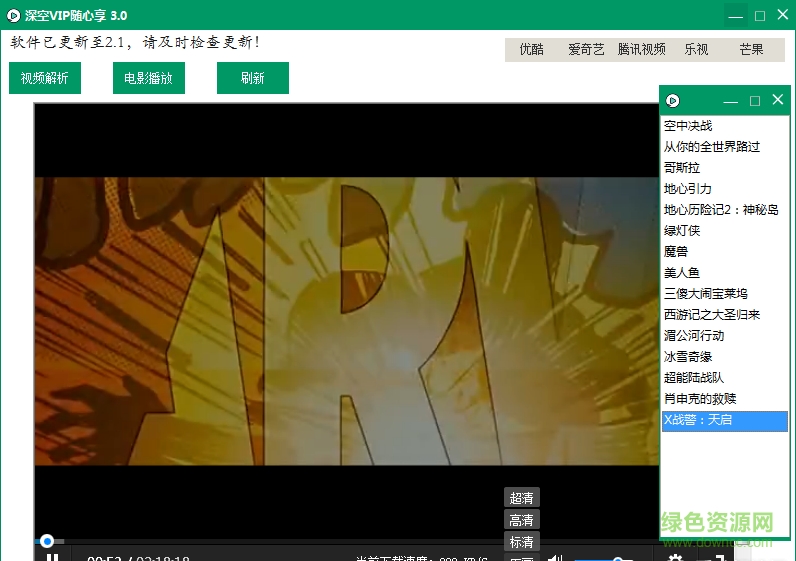Switch to the 芒果 tab
This screenshot has height=561, width=796.
click(x=751, y=49)
